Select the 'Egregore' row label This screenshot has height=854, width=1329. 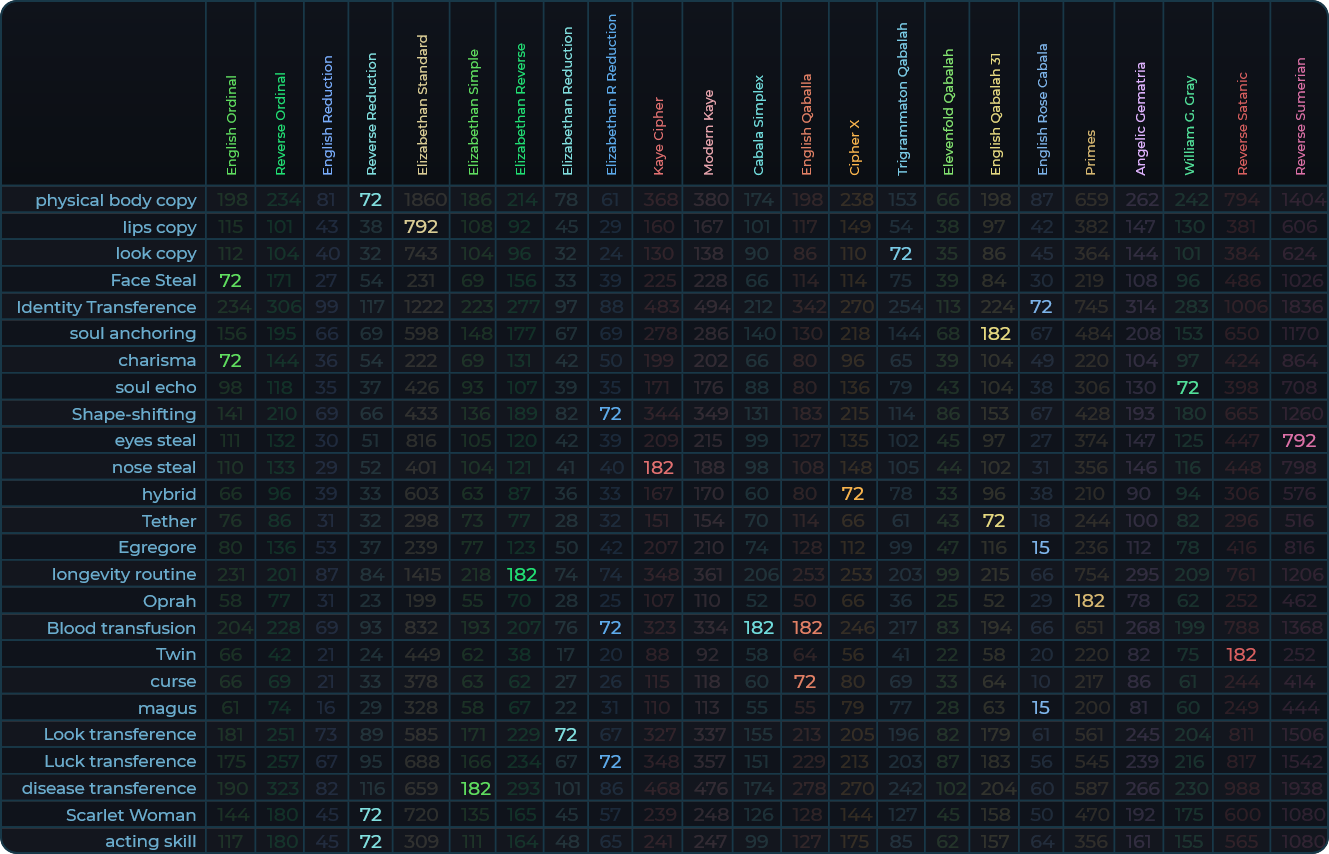coord(157,548)
